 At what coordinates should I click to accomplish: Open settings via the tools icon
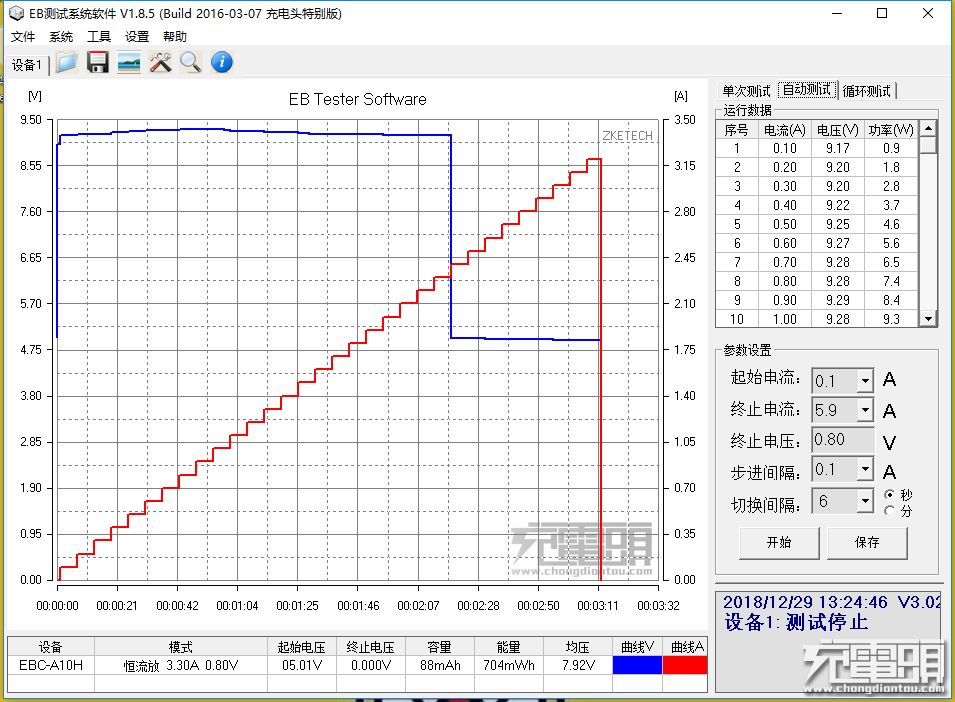pyautogui.click(x=160, y=62)
